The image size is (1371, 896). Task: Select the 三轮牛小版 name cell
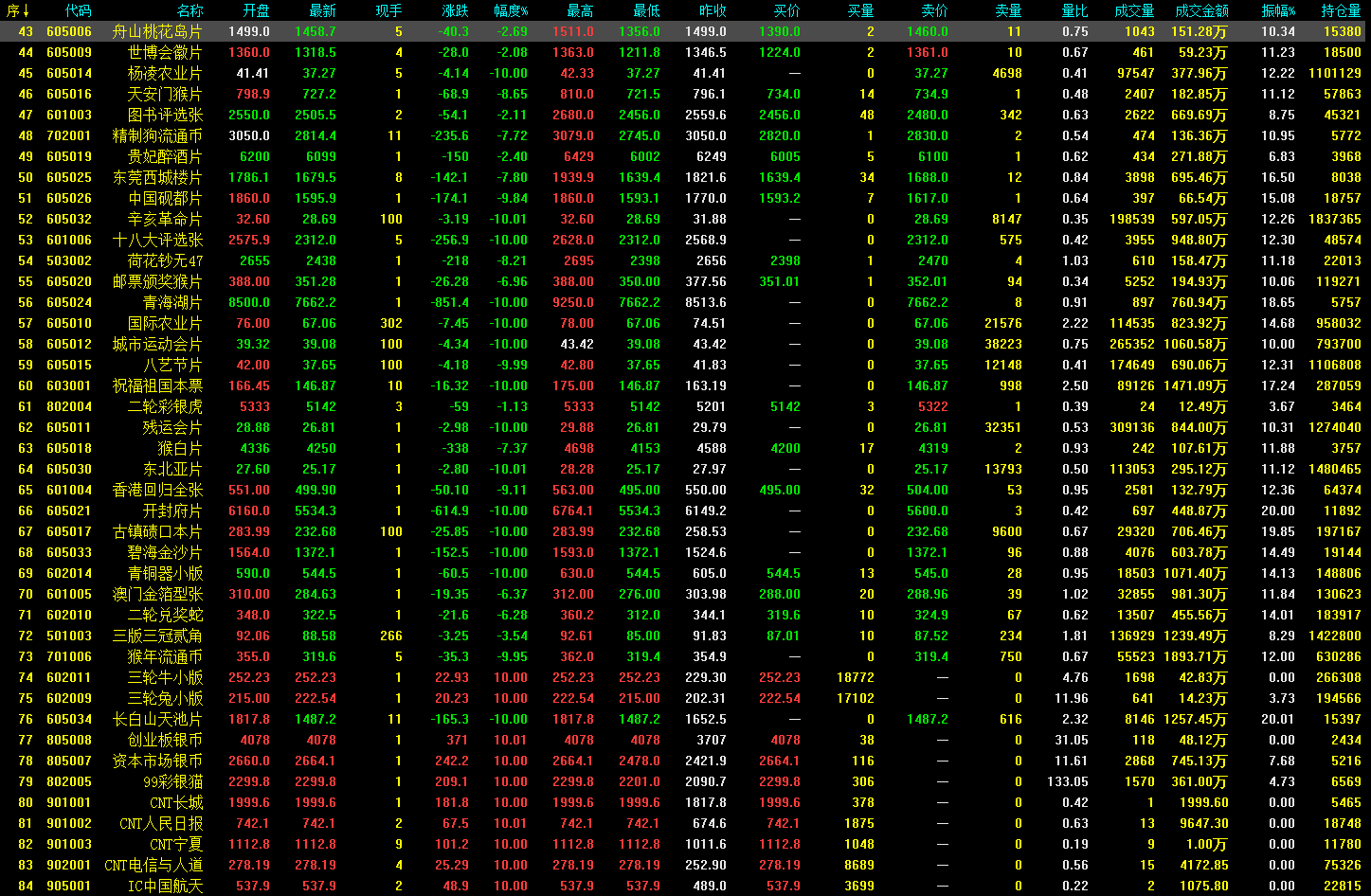click(x=165, y=677)
